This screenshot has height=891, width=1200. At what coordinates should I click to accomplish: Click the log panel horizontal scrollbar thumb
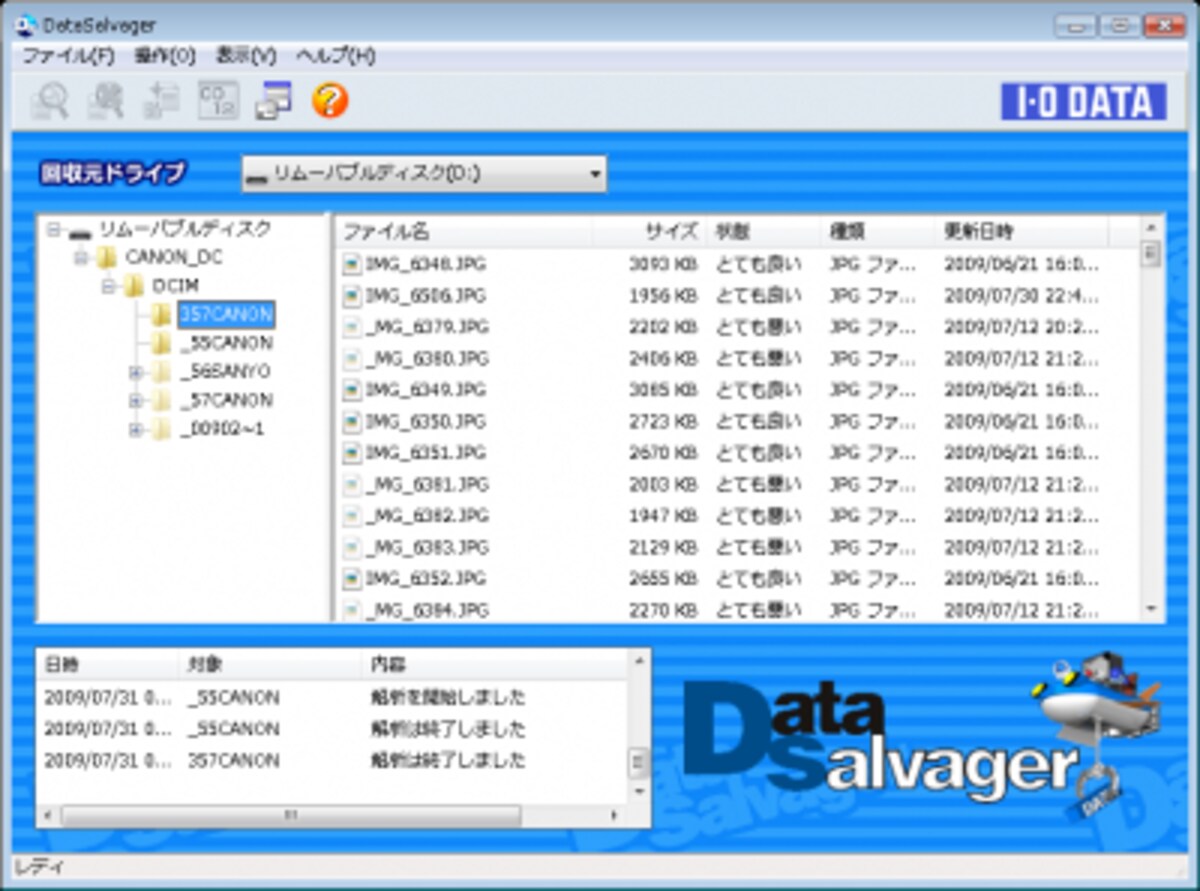point(291,816)
